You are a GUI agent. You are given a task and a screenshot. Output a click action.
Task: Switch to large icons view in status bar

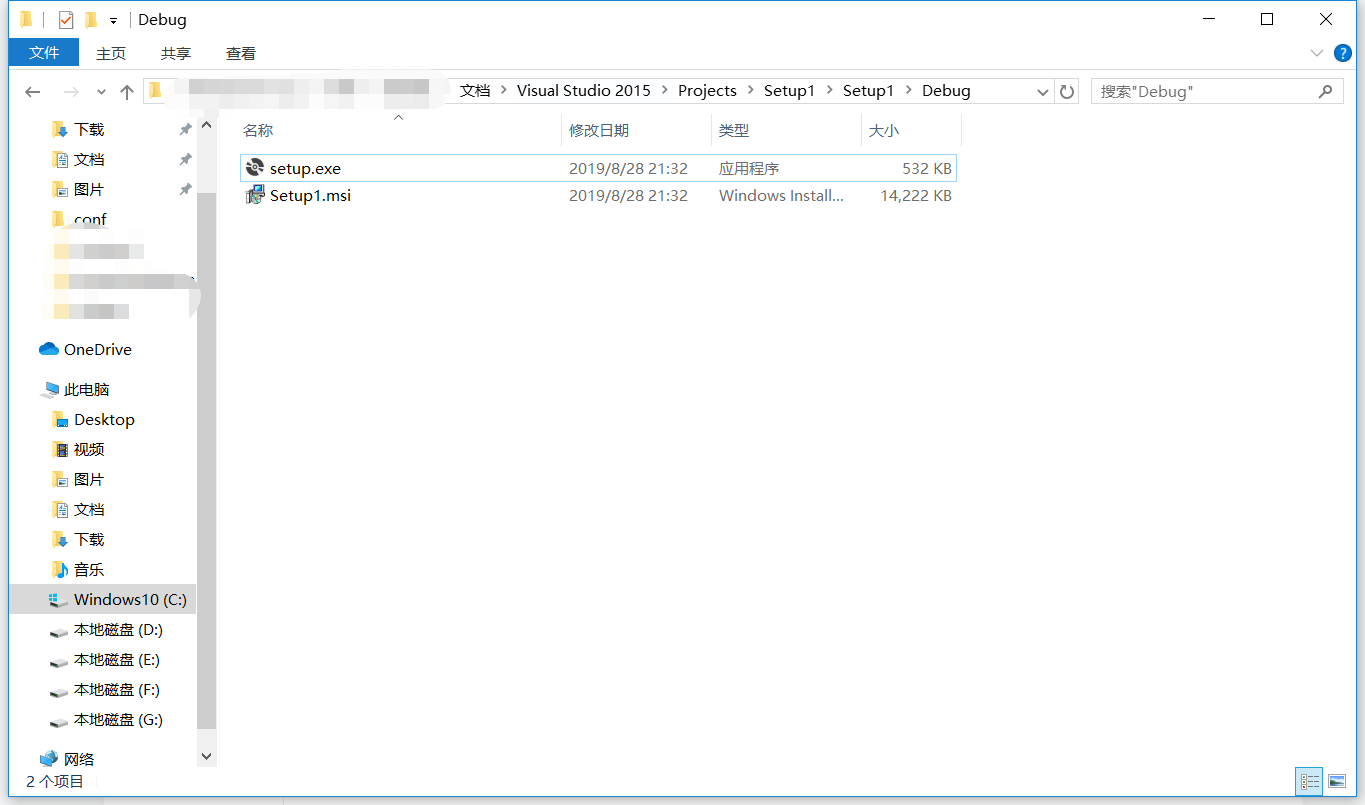coord(1336,781)
